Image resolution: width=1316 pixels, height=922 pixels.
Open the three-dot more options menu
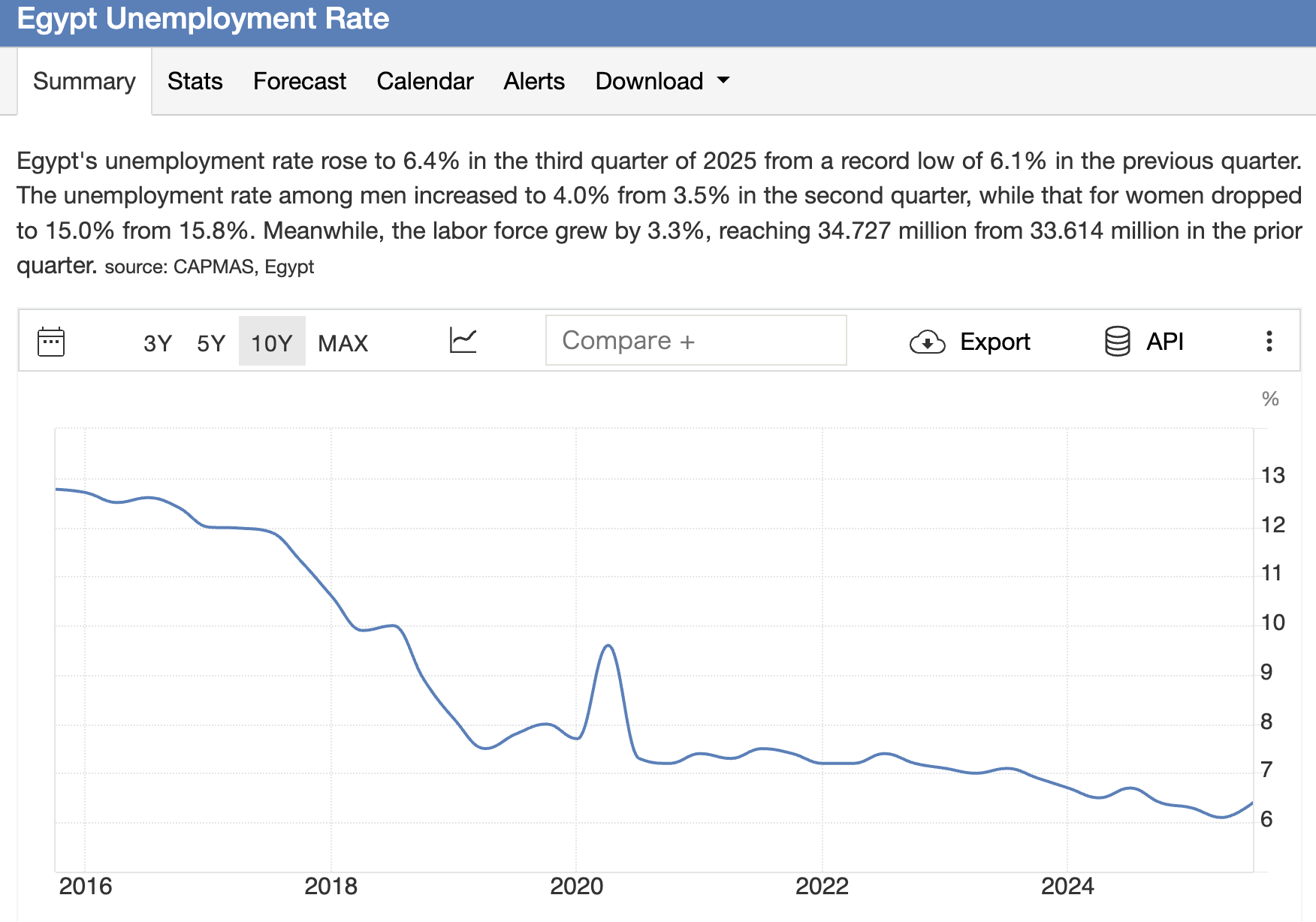[x=1269, y=342]
